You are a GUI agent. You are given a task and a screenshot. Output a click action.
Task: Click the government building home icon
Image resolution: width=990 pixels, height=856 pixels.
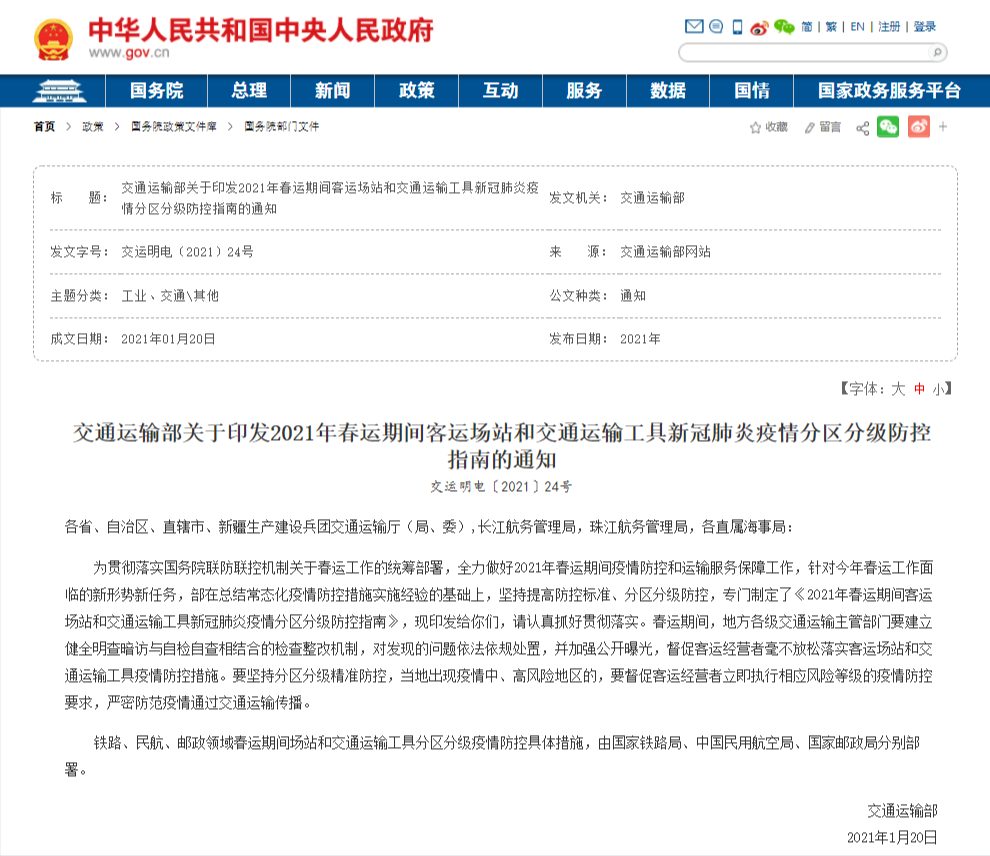[59, 91]
